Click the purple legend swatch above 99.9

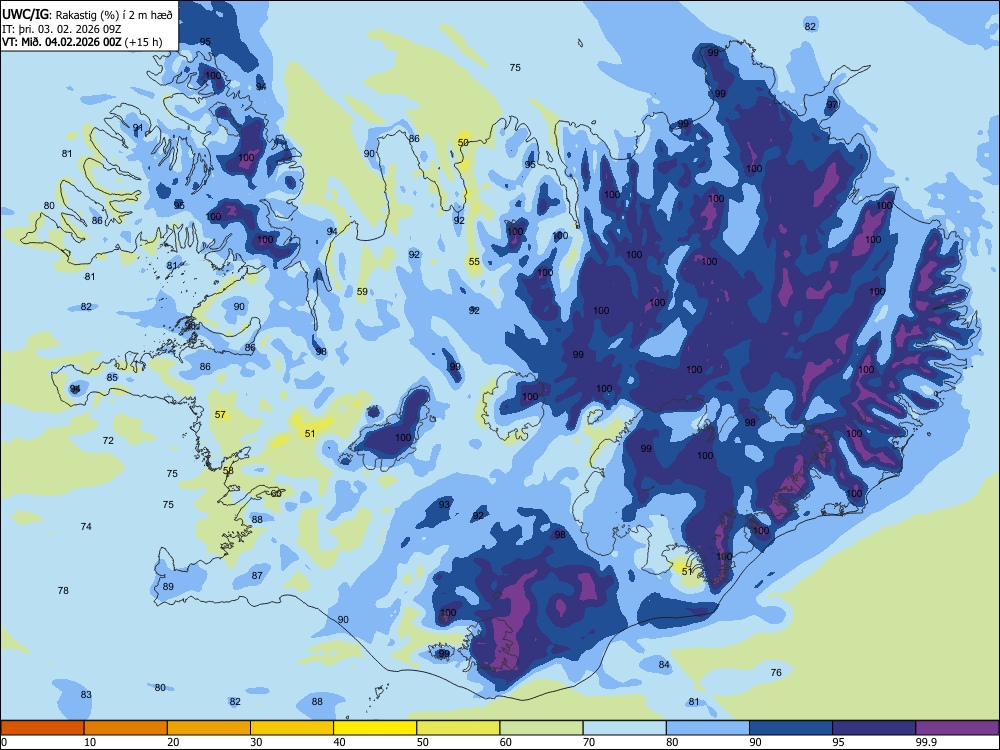click(957, 728)
